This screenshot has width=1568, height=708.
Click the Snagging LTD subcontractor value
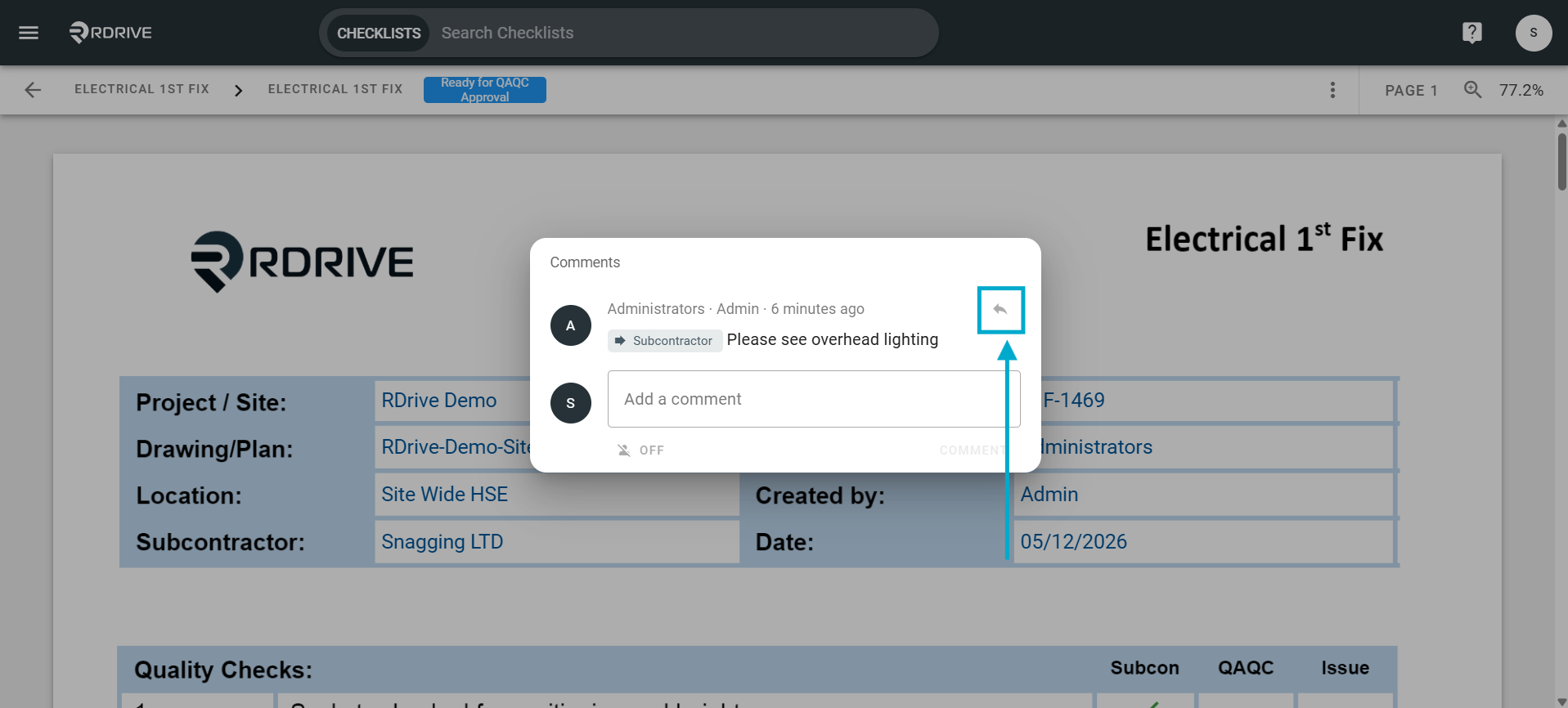(443, 542)
